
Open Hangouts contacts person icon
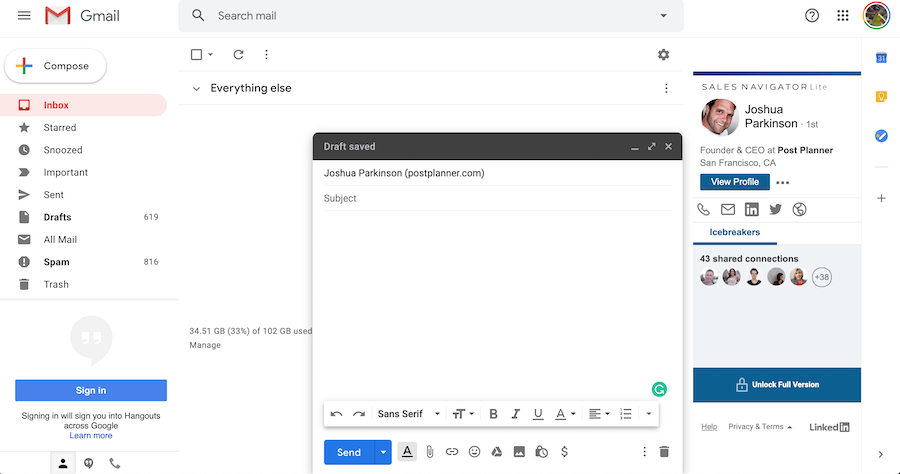click(x=63, y=463)
